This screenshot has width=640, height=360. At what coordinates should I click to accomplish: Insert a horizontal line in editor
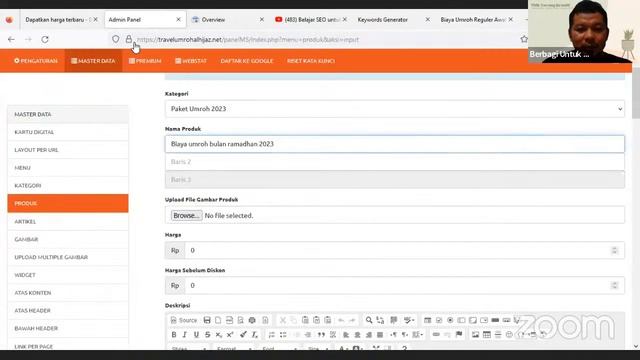(x=498, y=335)
